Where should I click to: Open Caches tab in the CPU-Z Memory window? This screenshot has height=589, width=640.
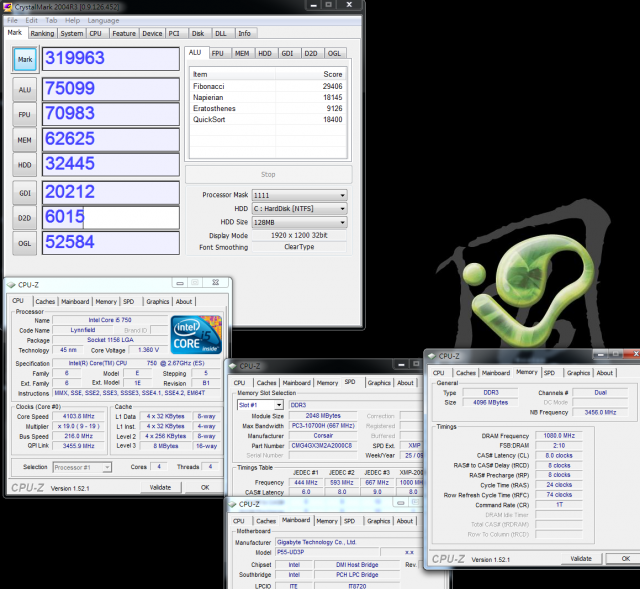coord(466,373)
